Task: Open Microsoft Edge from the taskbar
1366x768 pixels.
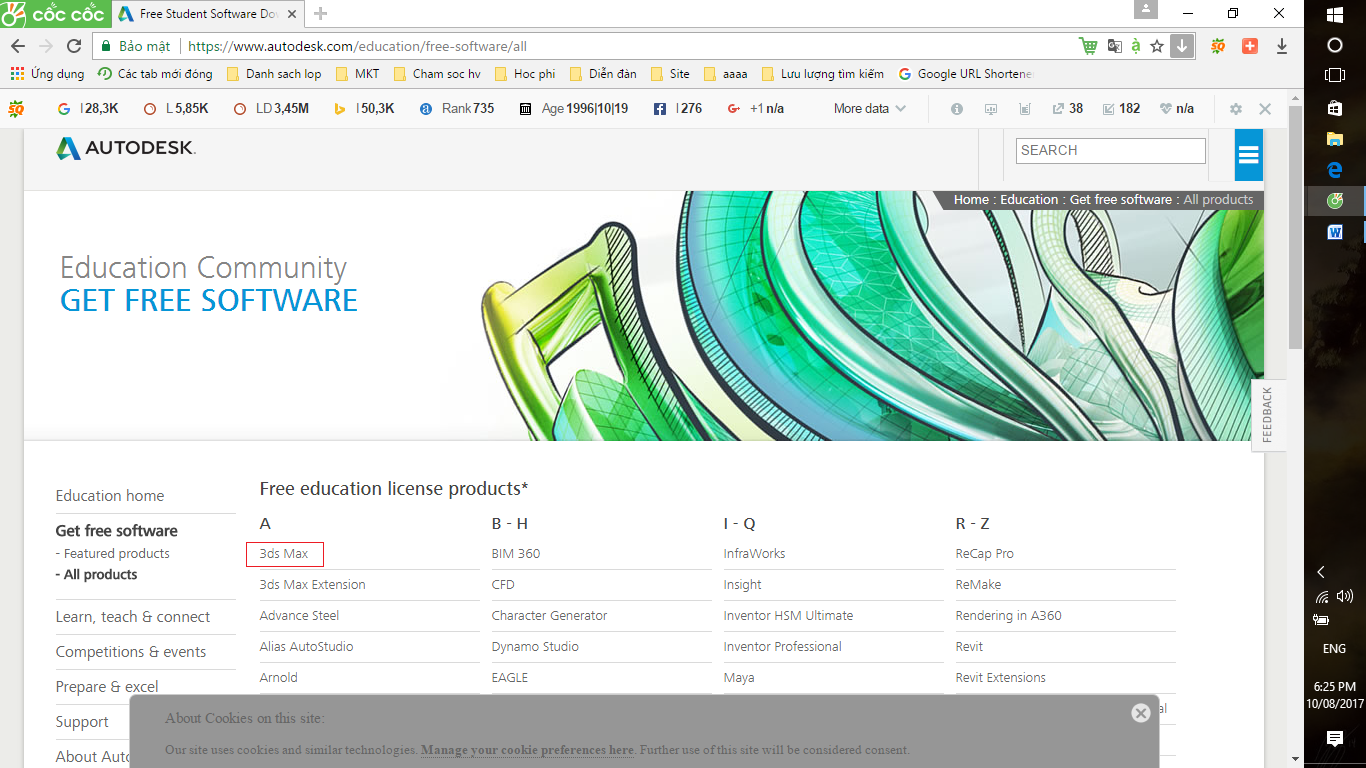Action: pos(1334,170)
